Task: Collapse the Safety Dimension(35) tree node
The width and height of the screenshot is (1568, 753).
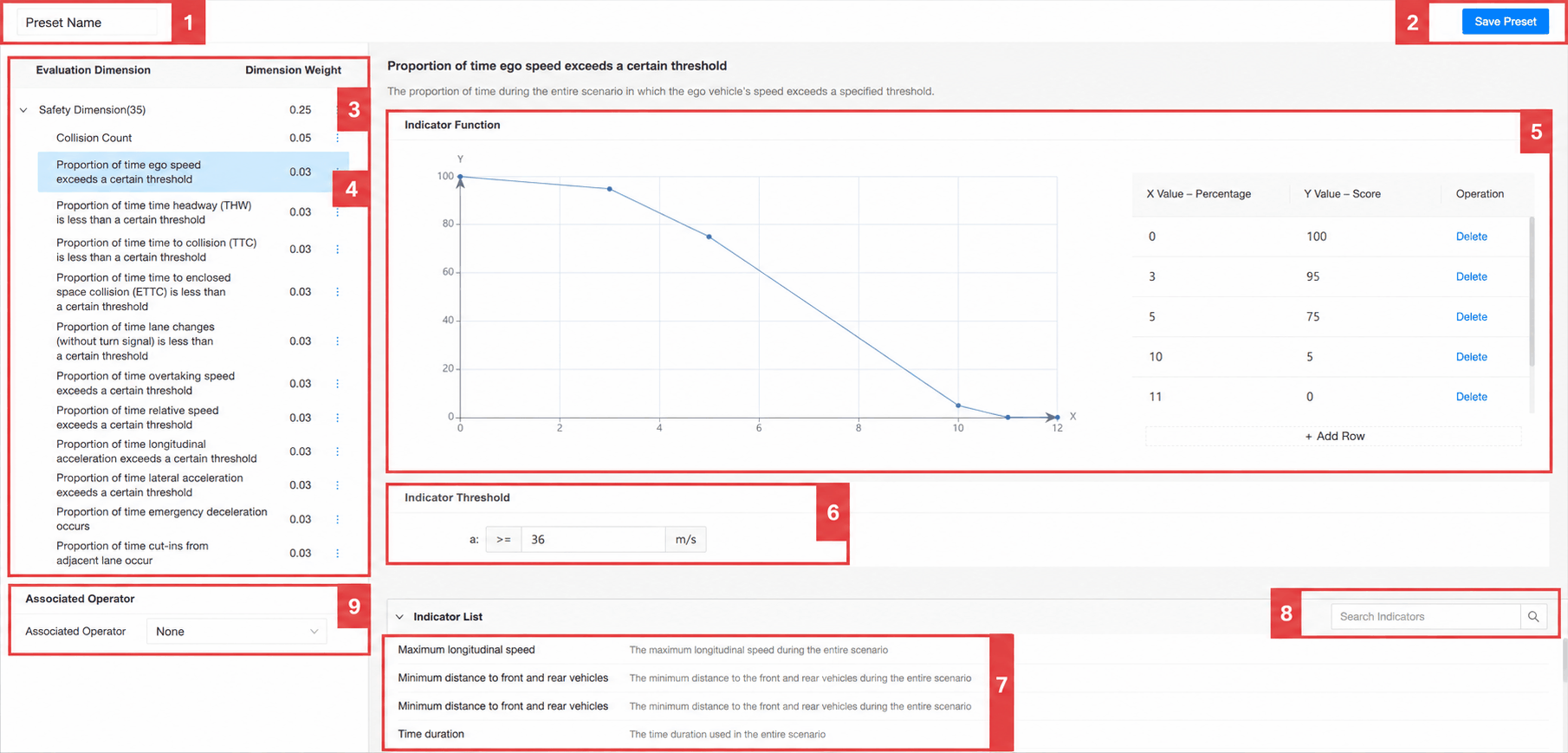Action: [x=23, y=110]
